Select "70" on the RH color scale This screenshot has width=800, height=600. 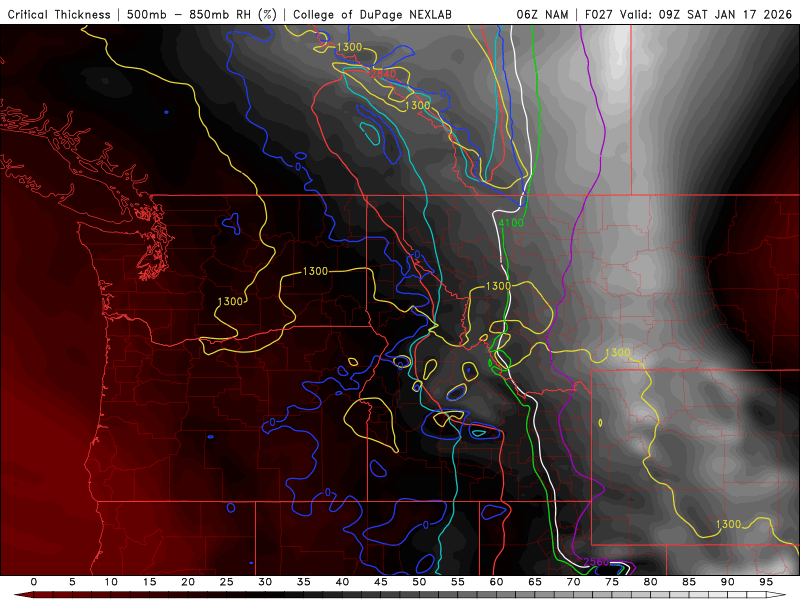pyautogui.click(x=573, y=582)
